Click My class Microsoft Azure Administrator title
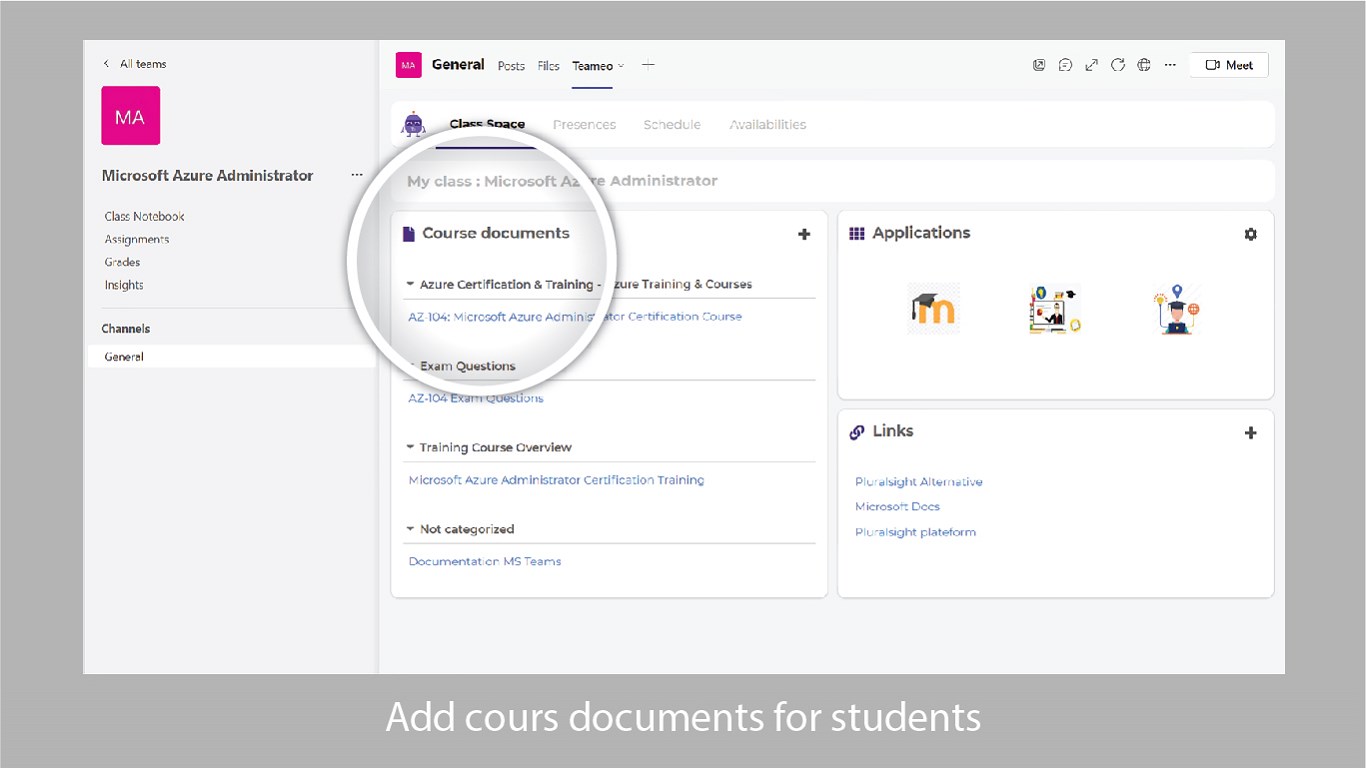The height and width of the screenshot is (768, 1366). (562, 181)
